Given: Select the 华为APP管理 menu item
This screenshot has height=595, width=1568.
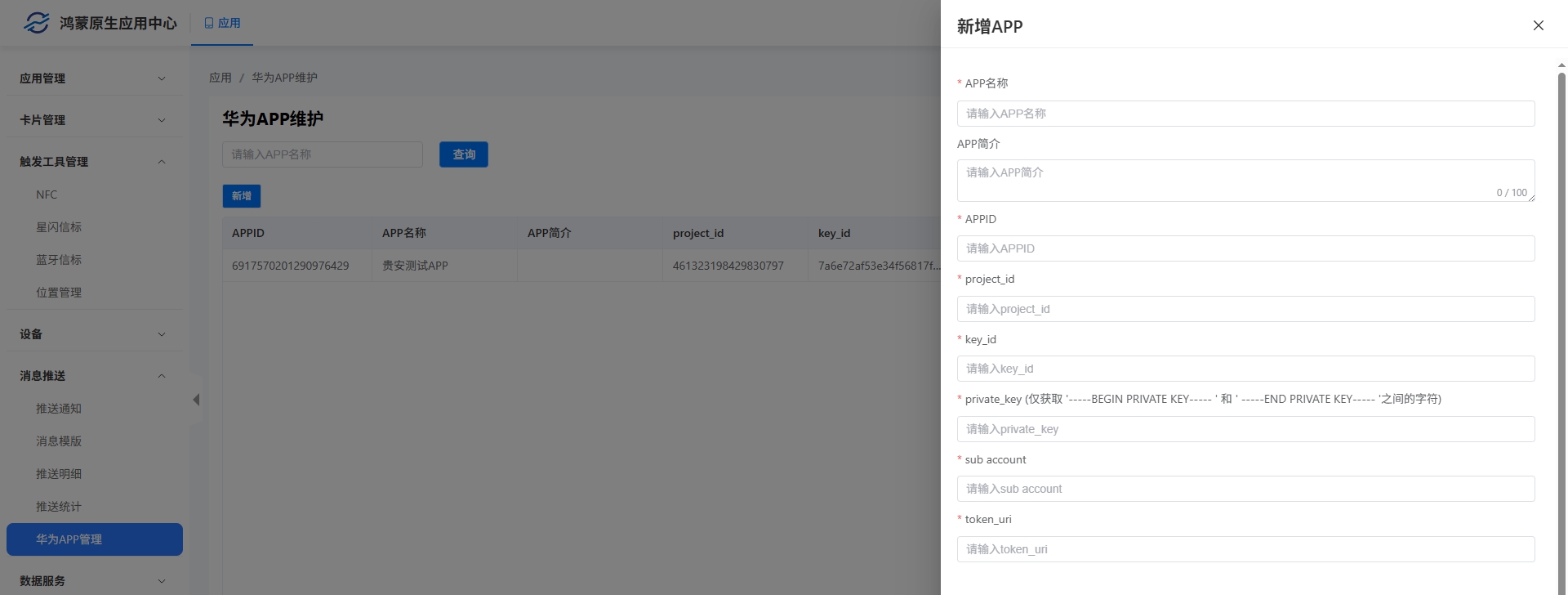Looking at the screenshot, I should (95, 539).
